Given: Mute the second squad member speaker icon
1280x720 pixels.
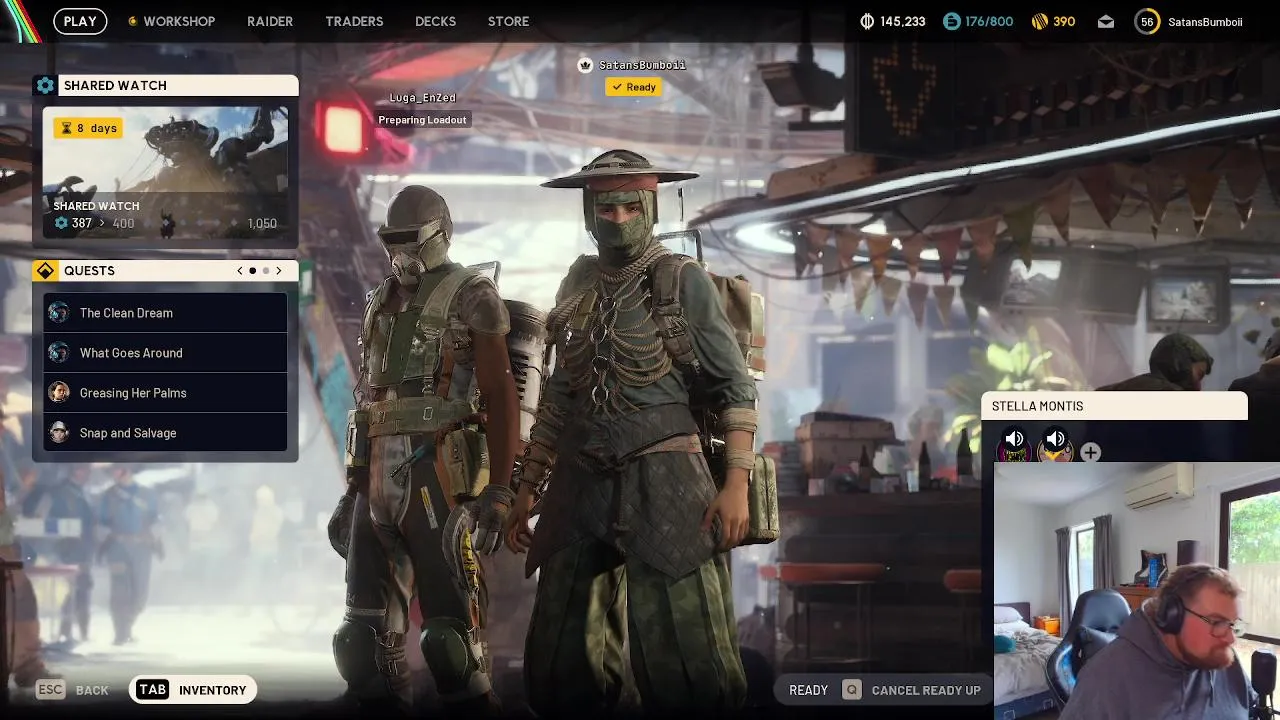Looking at the screenshot, I should pyautogui.click(x=1055, y=439).
